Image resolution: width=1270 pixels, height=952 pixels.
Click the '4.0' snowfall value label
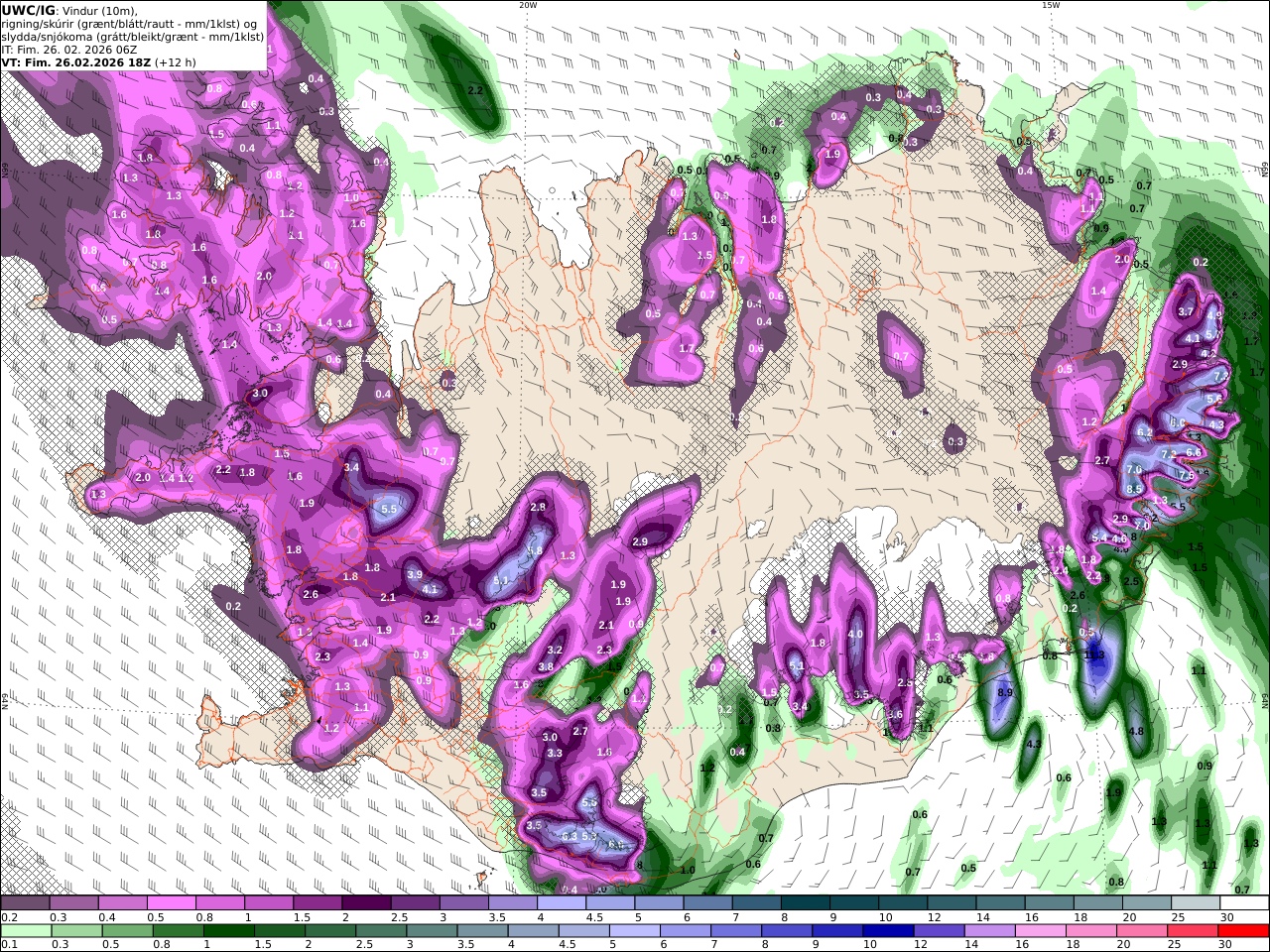pos(855,634)
